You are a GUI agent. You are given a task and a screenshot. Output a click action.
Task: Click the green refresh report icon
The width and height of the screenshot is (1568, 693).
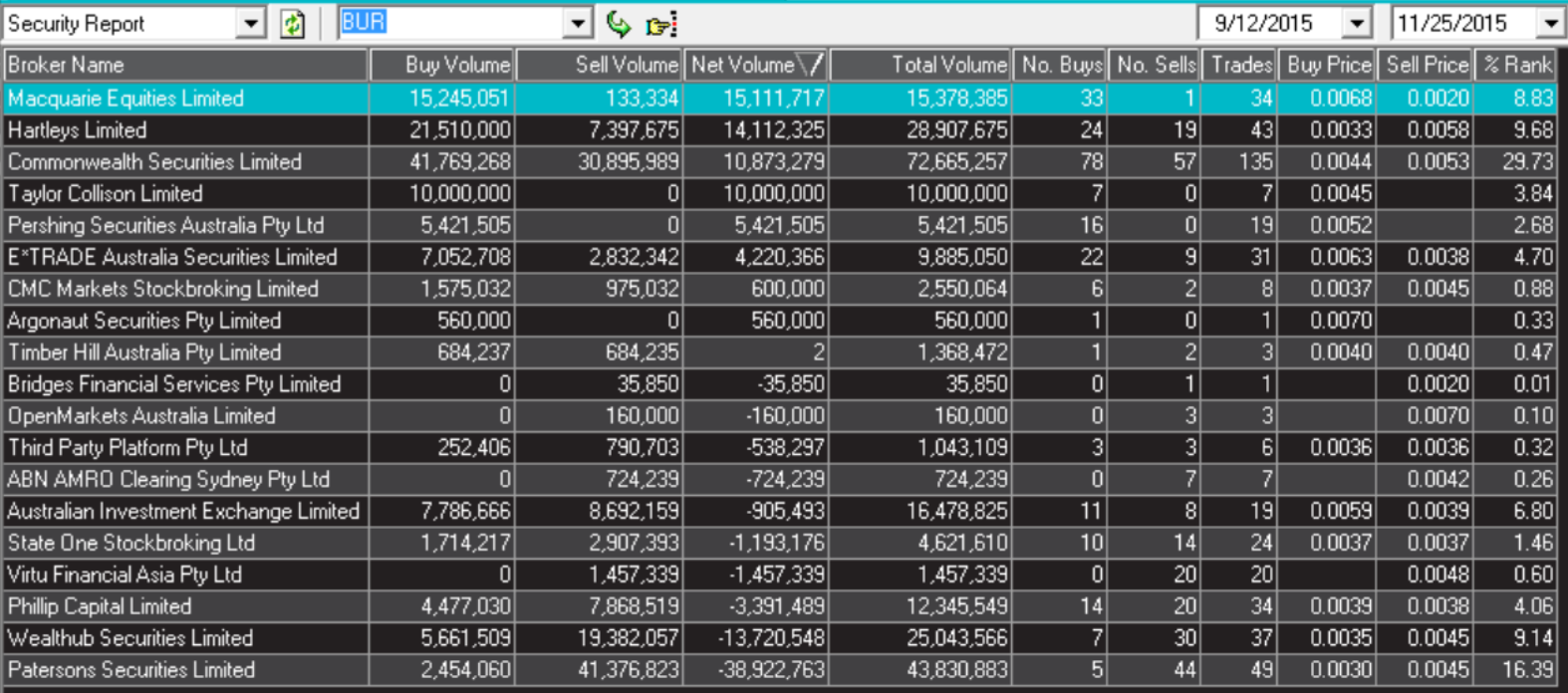click(292, 23)
